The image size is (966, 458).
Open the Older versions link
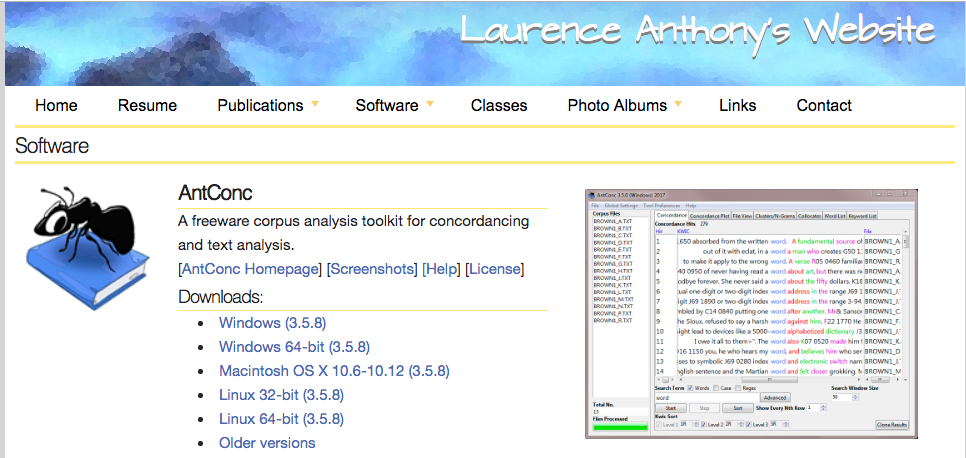point(267,443)
